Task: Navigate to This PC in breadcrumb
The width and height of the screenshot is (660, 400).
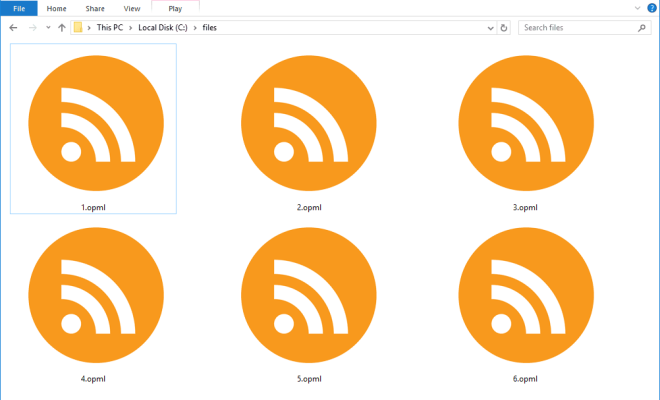Action: (110, 27)
